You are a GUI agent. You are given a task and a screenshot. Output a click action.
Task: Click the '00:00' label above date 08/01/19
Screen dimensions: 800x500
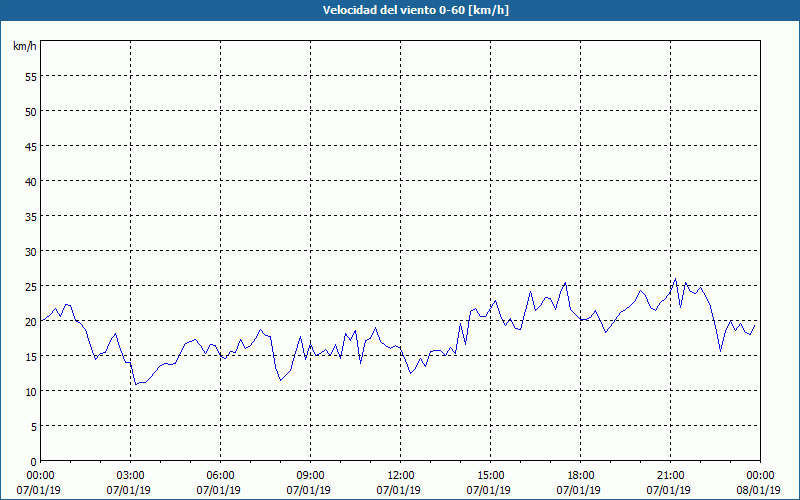(760, 476)
